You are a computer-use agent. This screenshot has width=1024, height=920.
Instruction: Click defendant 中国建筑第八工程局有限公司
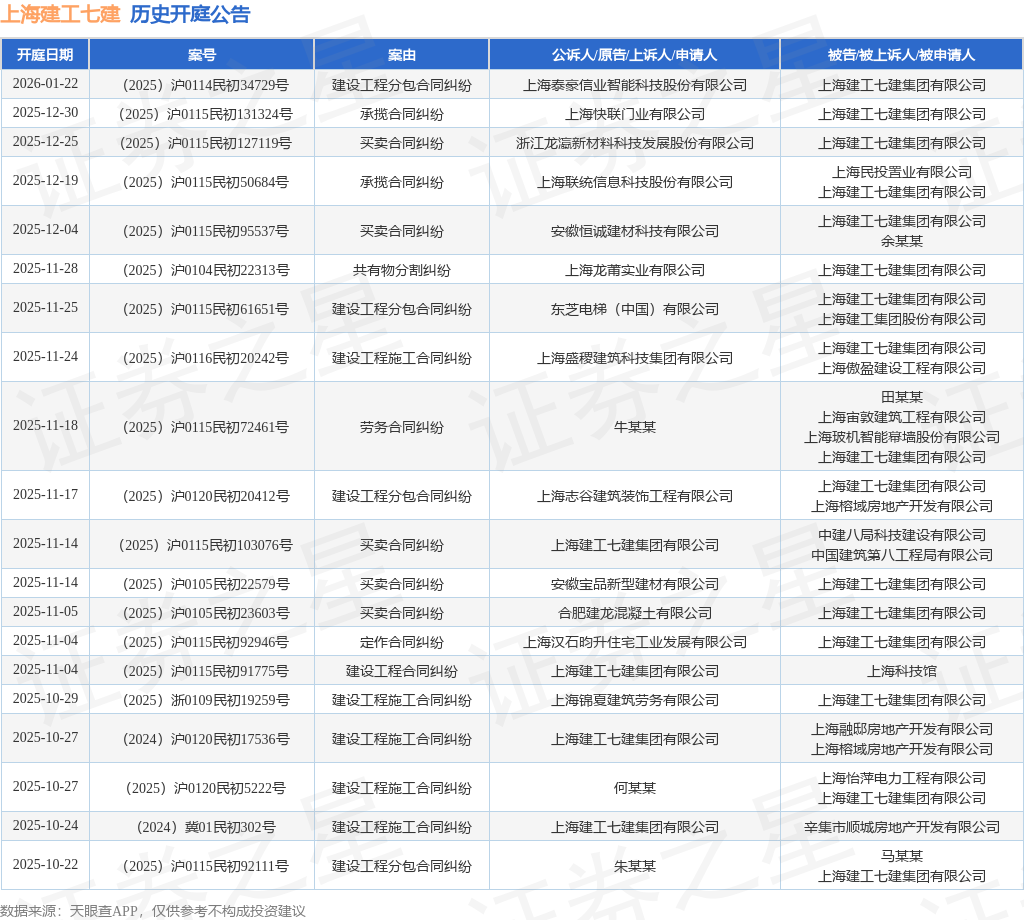coord(902,555)
